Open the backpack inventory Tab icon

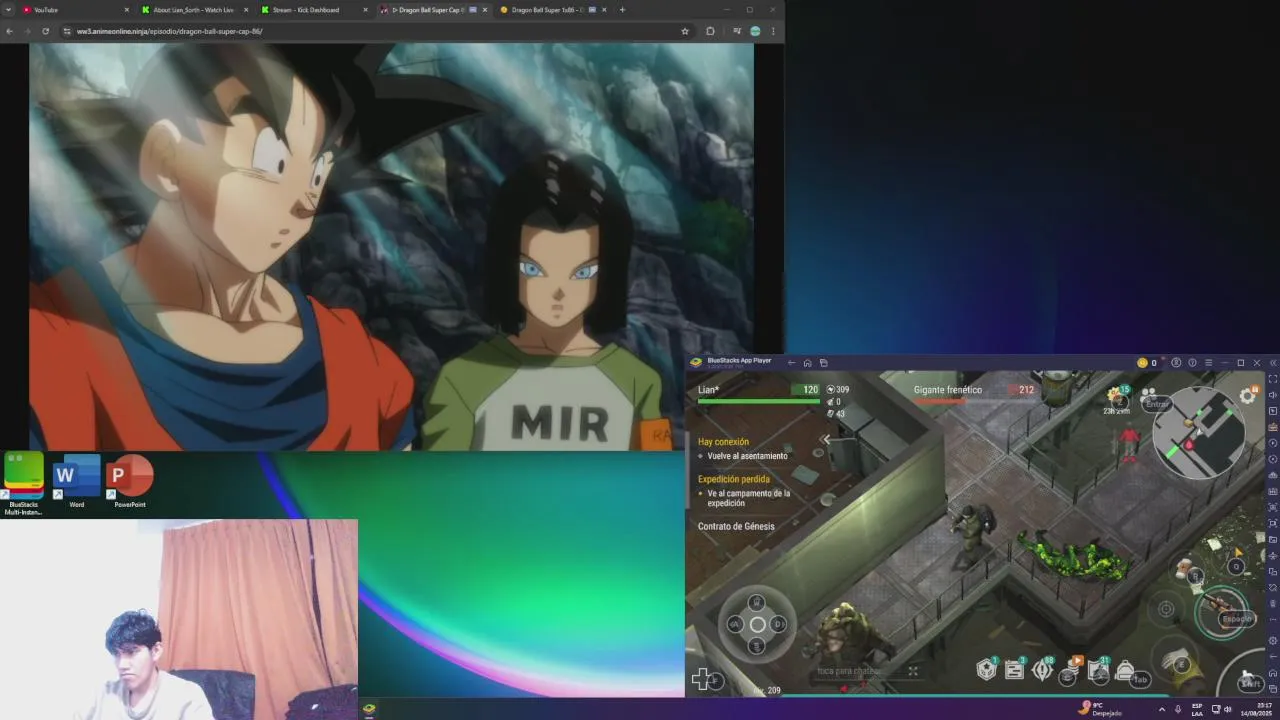pyautogui.click(x=1127, y=672)
